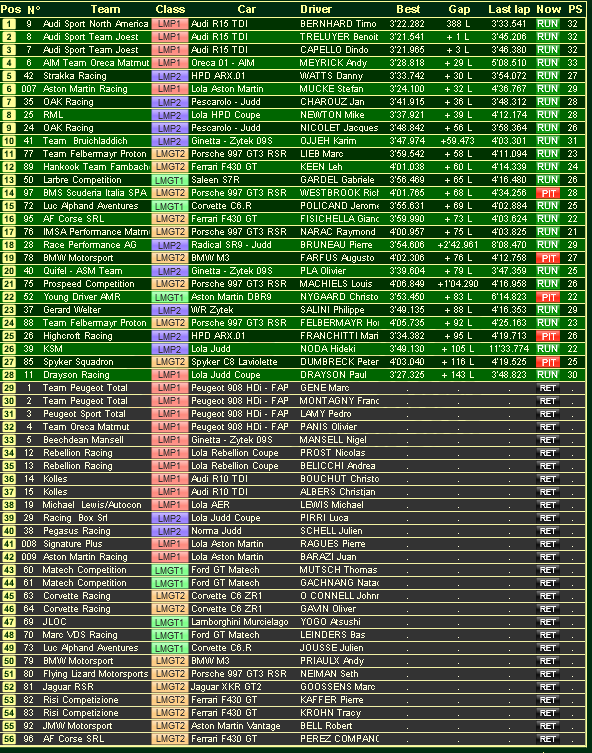
Task: Click driver NICOLET Jacques
Action: (339, 127)
